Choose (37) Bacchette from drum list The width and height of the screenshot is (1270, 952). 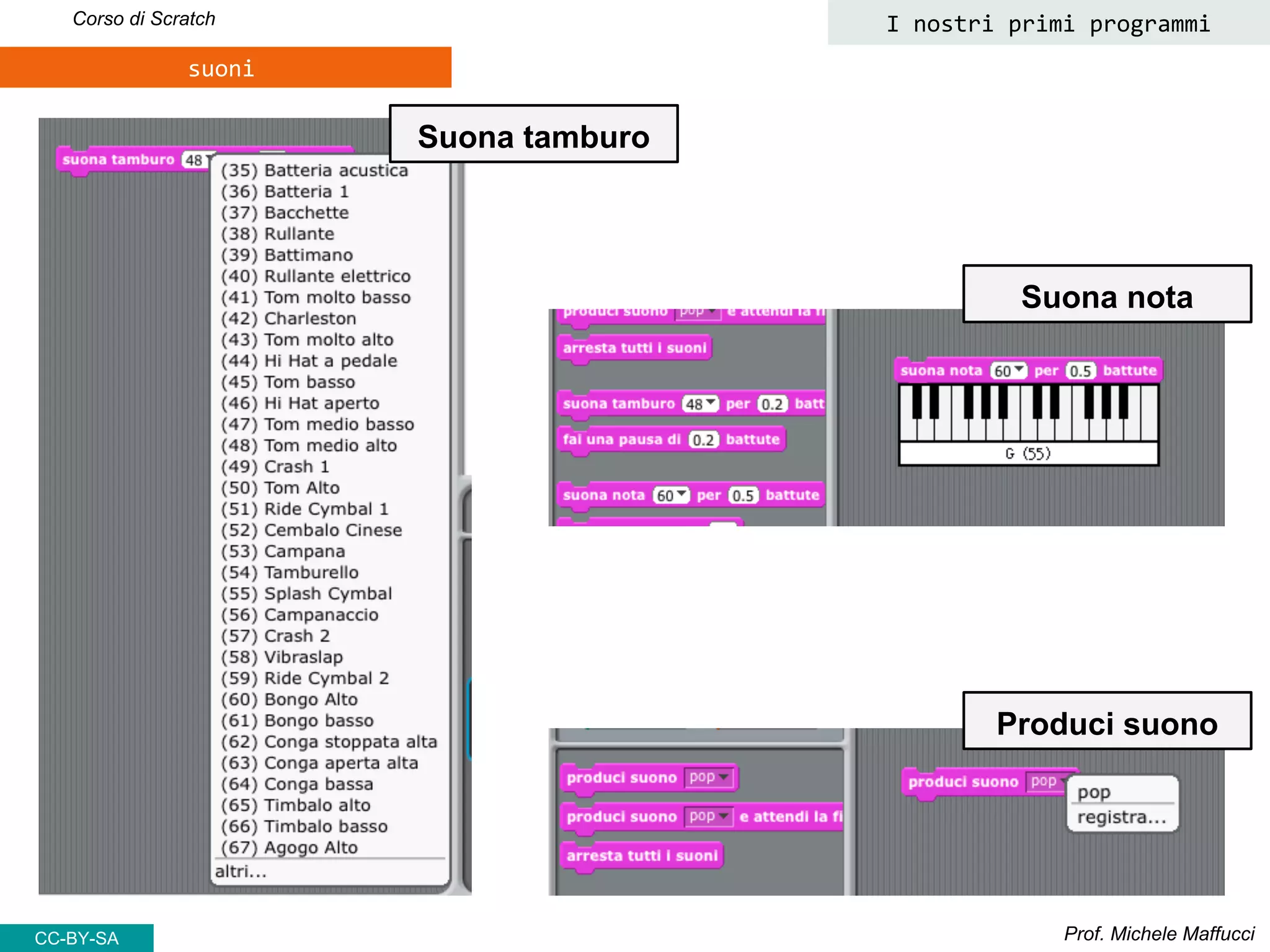[285, 213]
